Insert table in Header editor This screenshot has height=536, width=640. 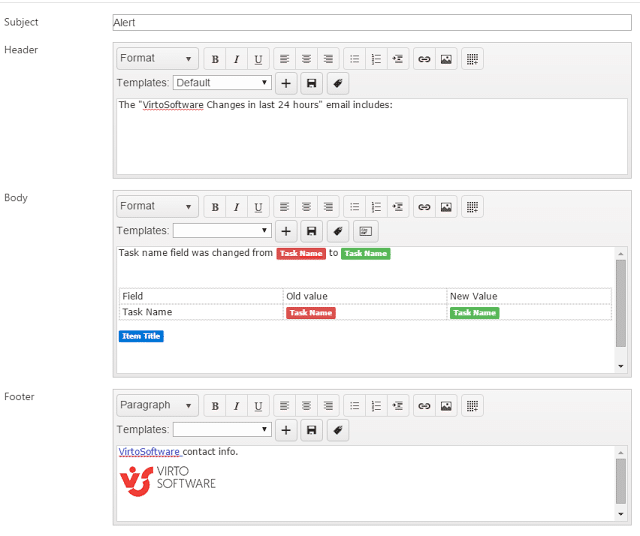[473, 59]
